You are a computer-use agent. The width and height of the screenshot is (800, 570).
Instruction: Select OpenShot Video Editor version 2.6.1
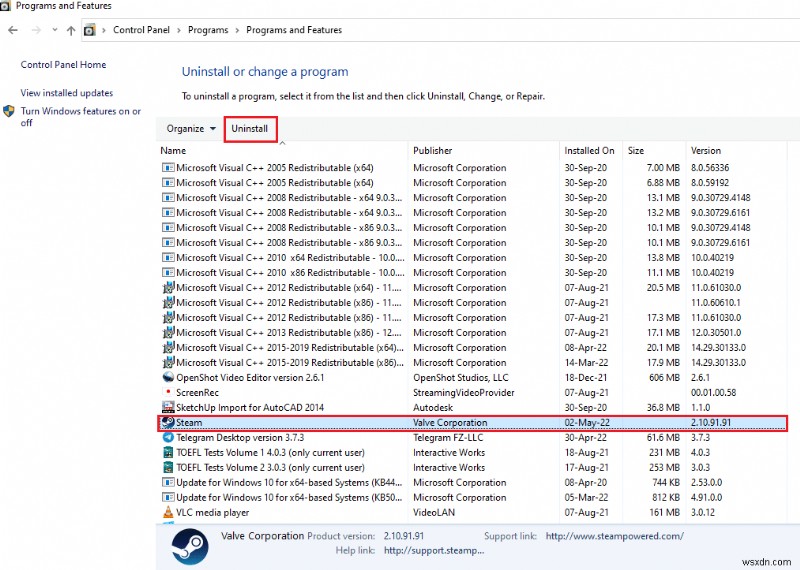250,378
